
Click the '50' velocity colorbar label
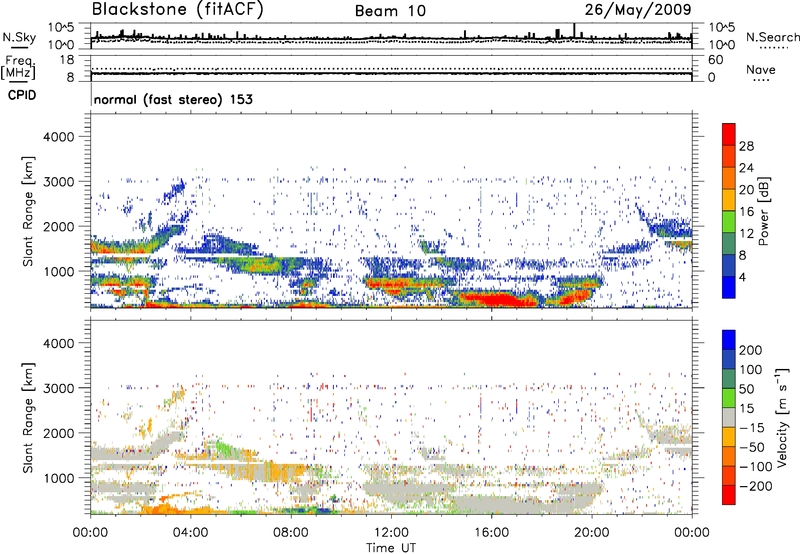click(746, 389)
